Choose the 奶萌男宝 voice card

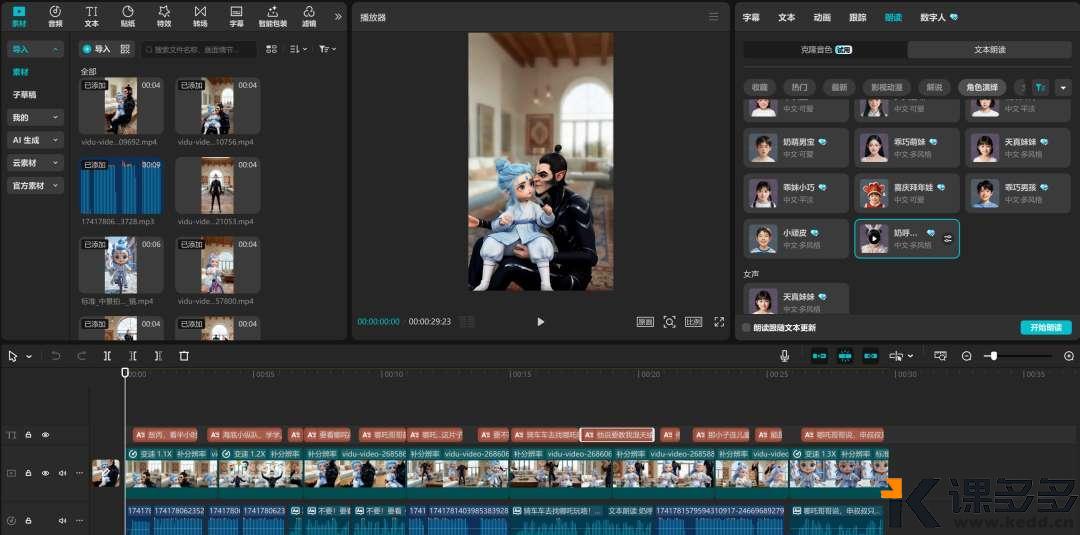pyautogui.click(x=796, y=147)
